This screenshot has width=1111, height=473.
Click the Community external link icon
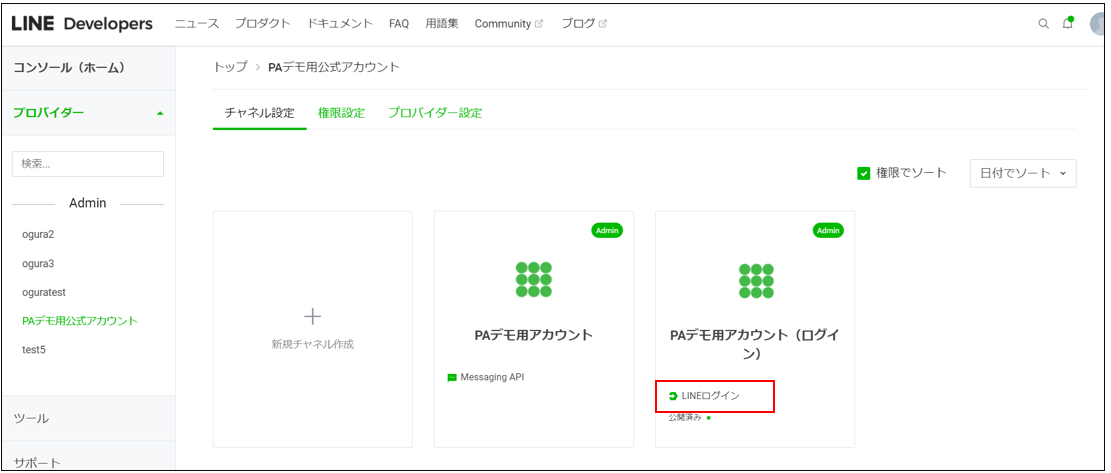tap(539, 23)
